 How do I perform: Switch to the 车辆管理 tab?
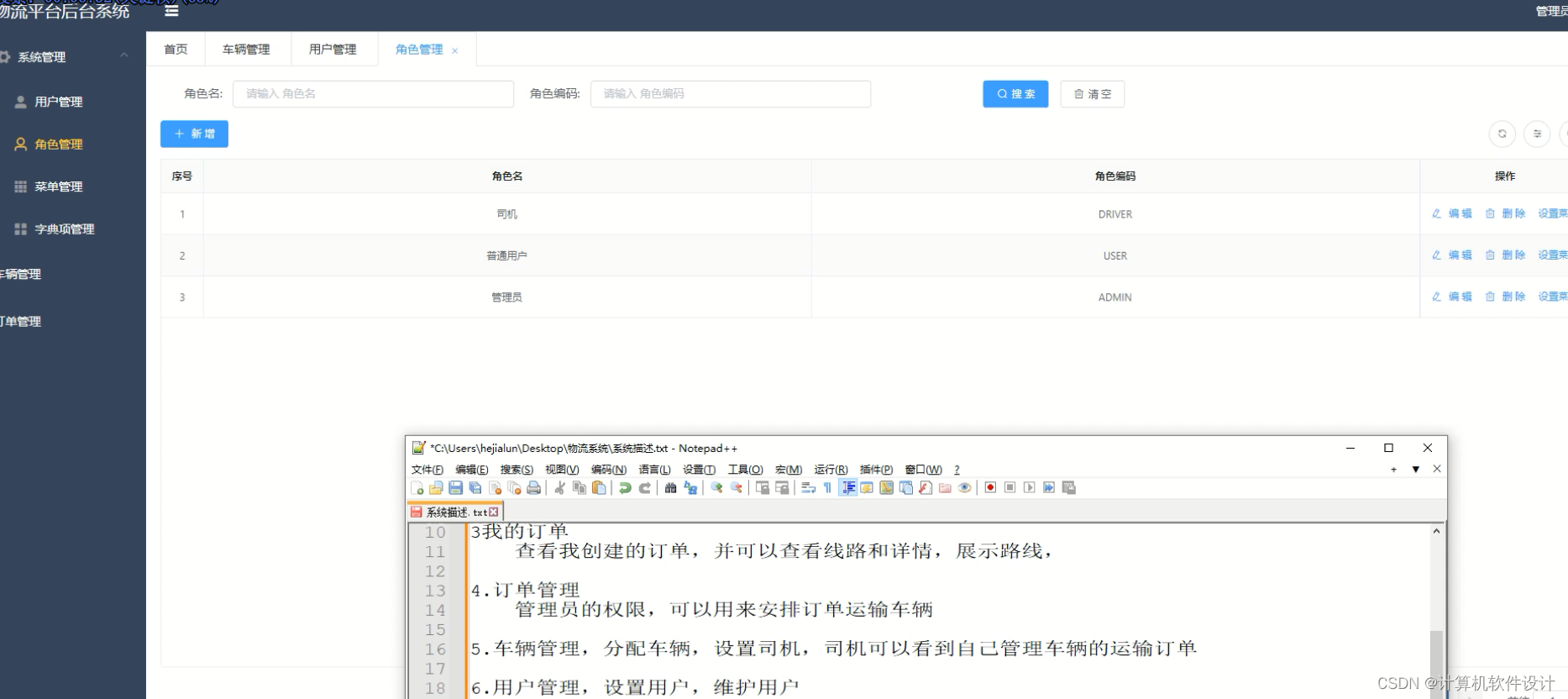tap(246, 49)
